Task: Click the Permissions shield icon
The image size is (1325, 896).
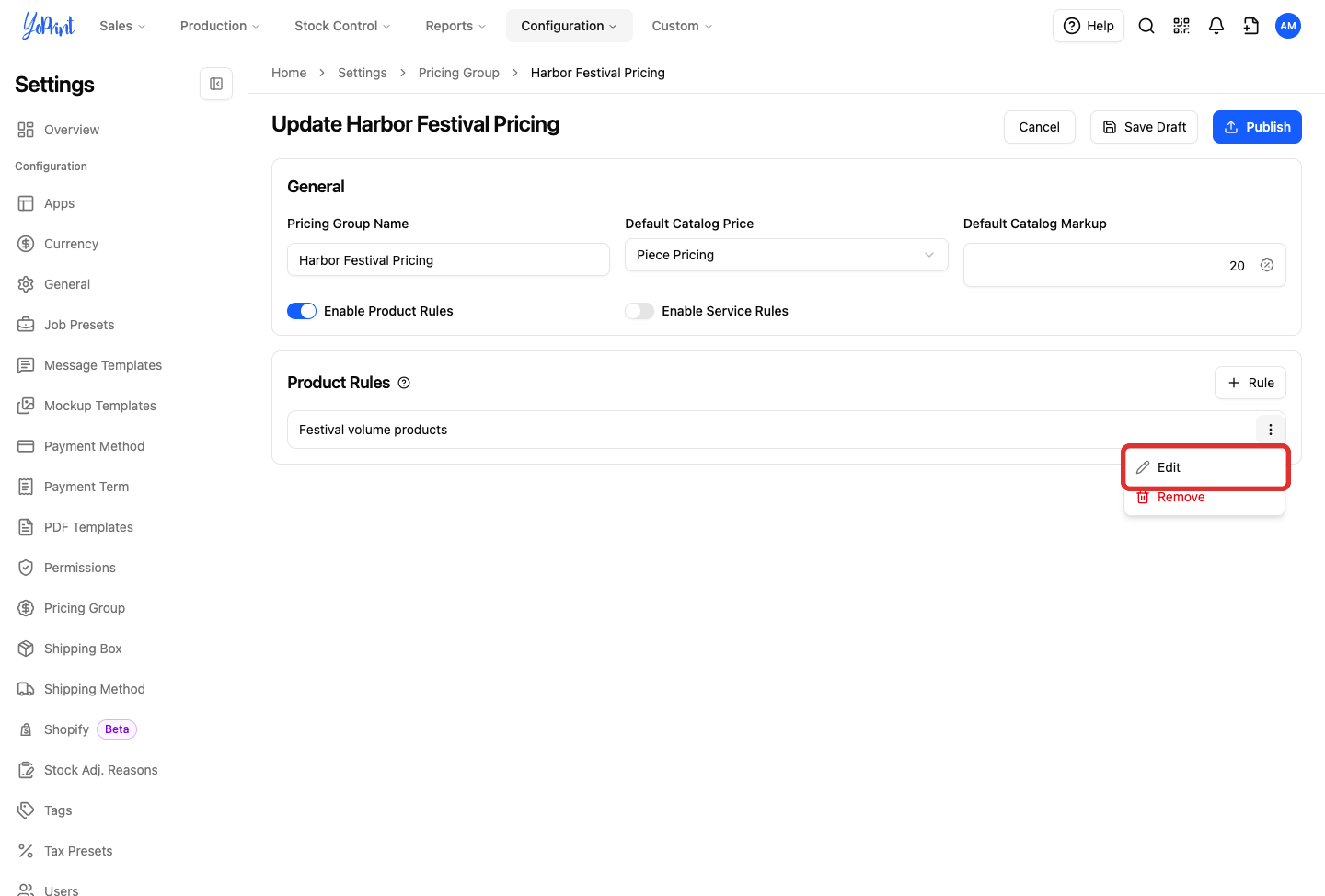Action: pyautogui.click(x=26, y=568)
